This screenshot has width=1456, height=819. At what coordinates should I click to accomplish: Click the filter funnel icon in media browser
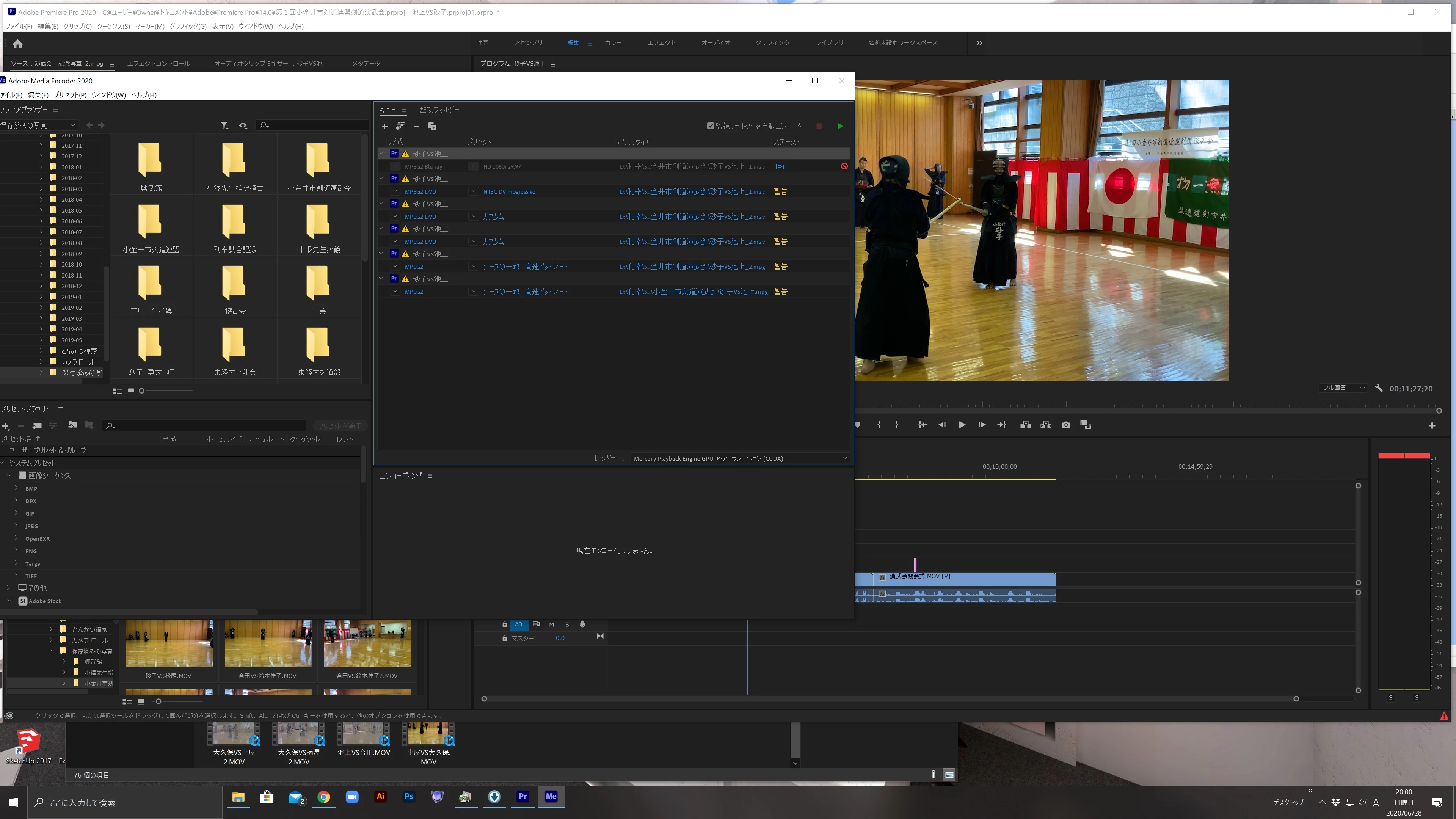click(224, 126)
